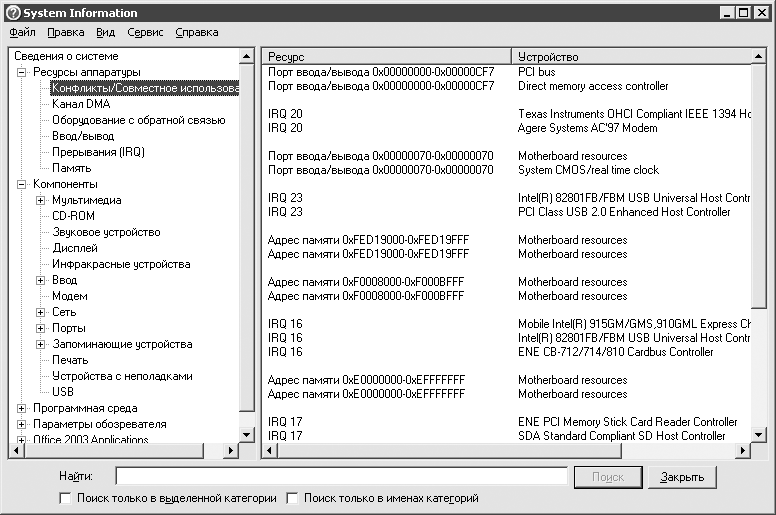Select the USB tree item
This screenshot has height=515, width=776.
pyautogui.click(x=63, y=392)
